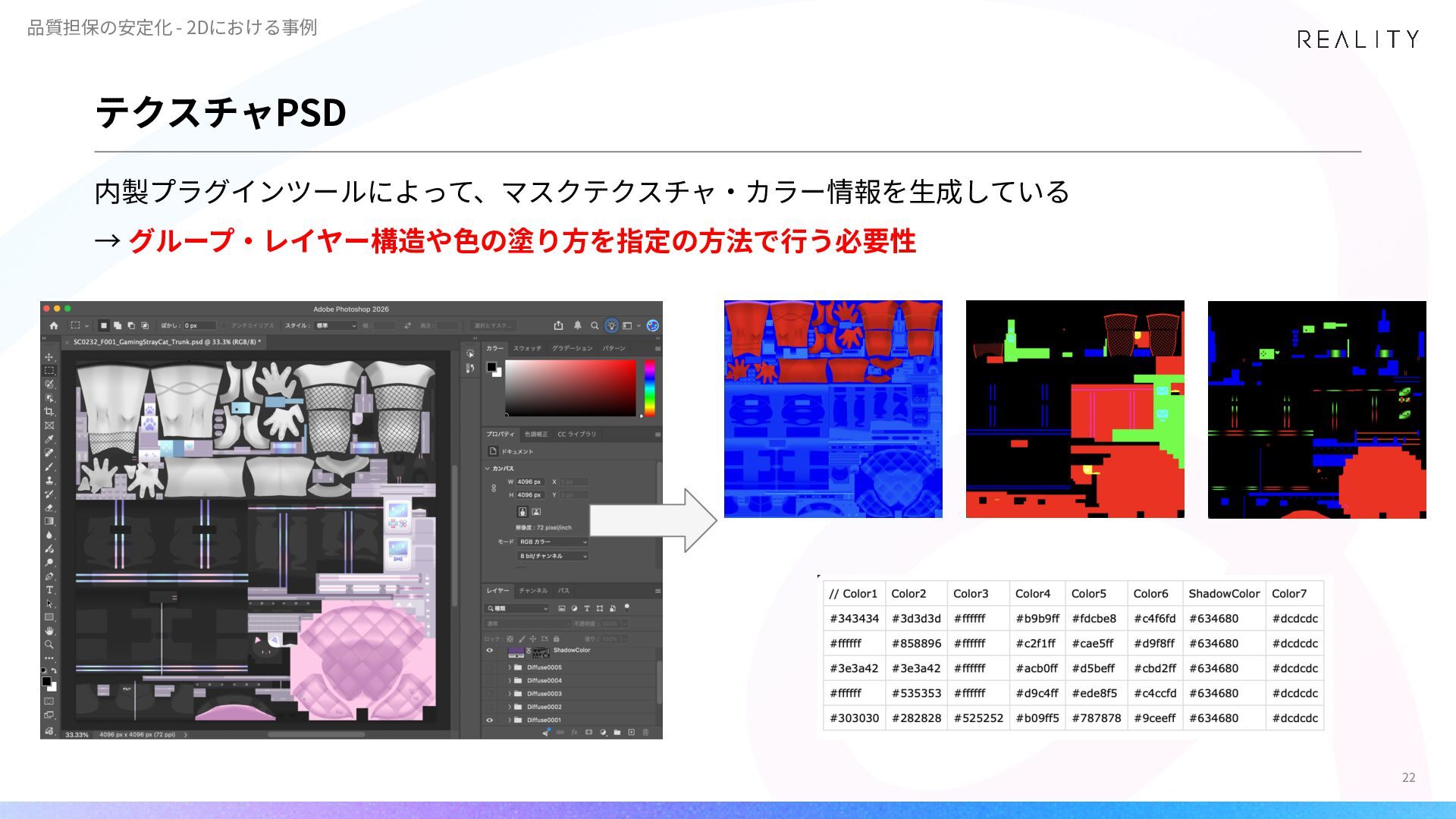Open the 8 bit/チャンネル dropdown
The height and width of the screenshot is (819, 1456).
[553, 557]
